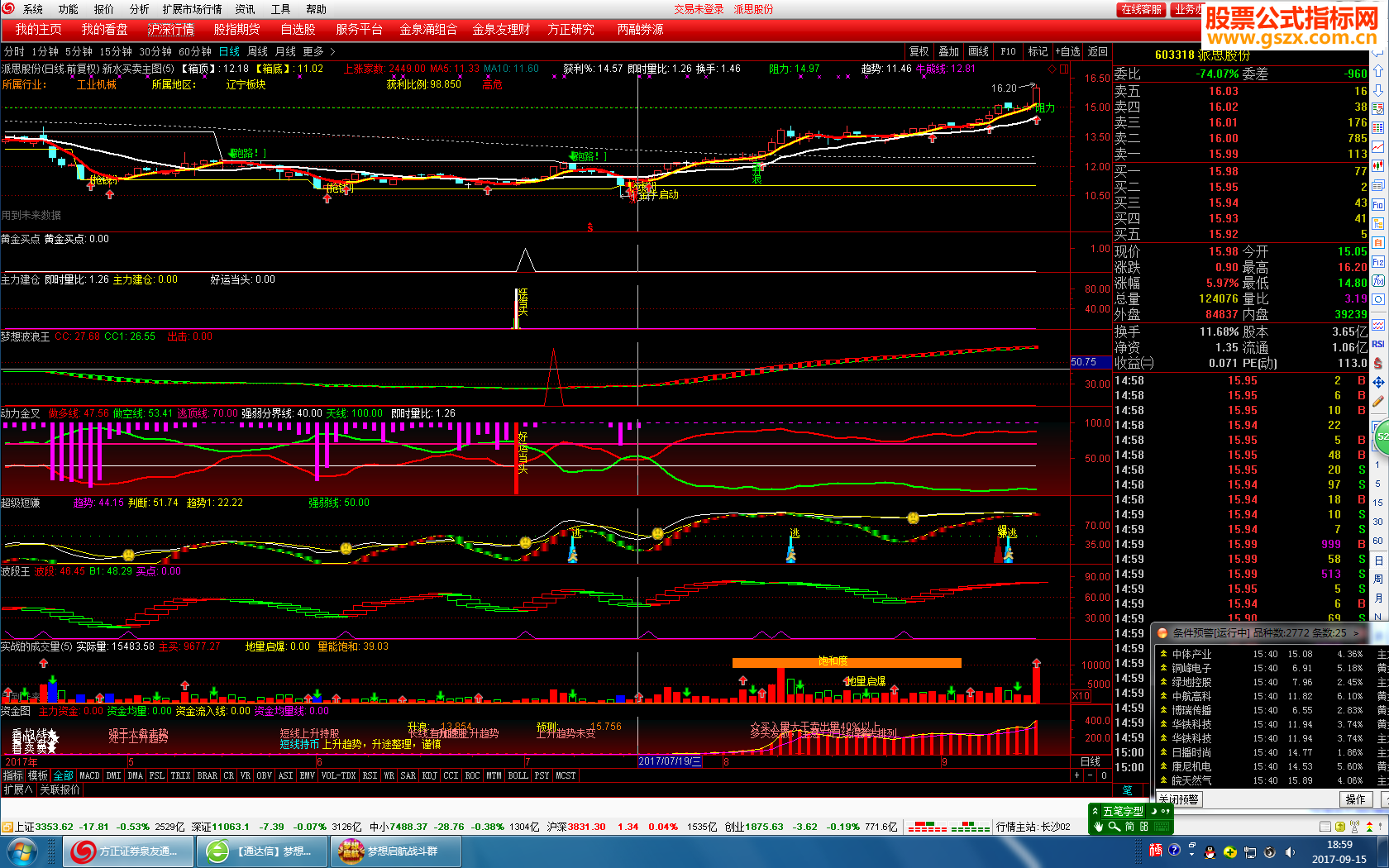Select the MACD indicator tab
Image resolution: width=1389 pixels, height=868 pixels.
pyautogui.click(x=89, y=775)
